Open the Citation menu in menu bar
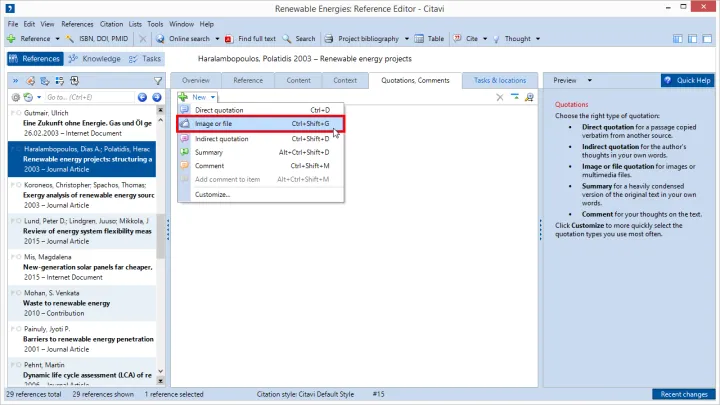 [111, 24]
